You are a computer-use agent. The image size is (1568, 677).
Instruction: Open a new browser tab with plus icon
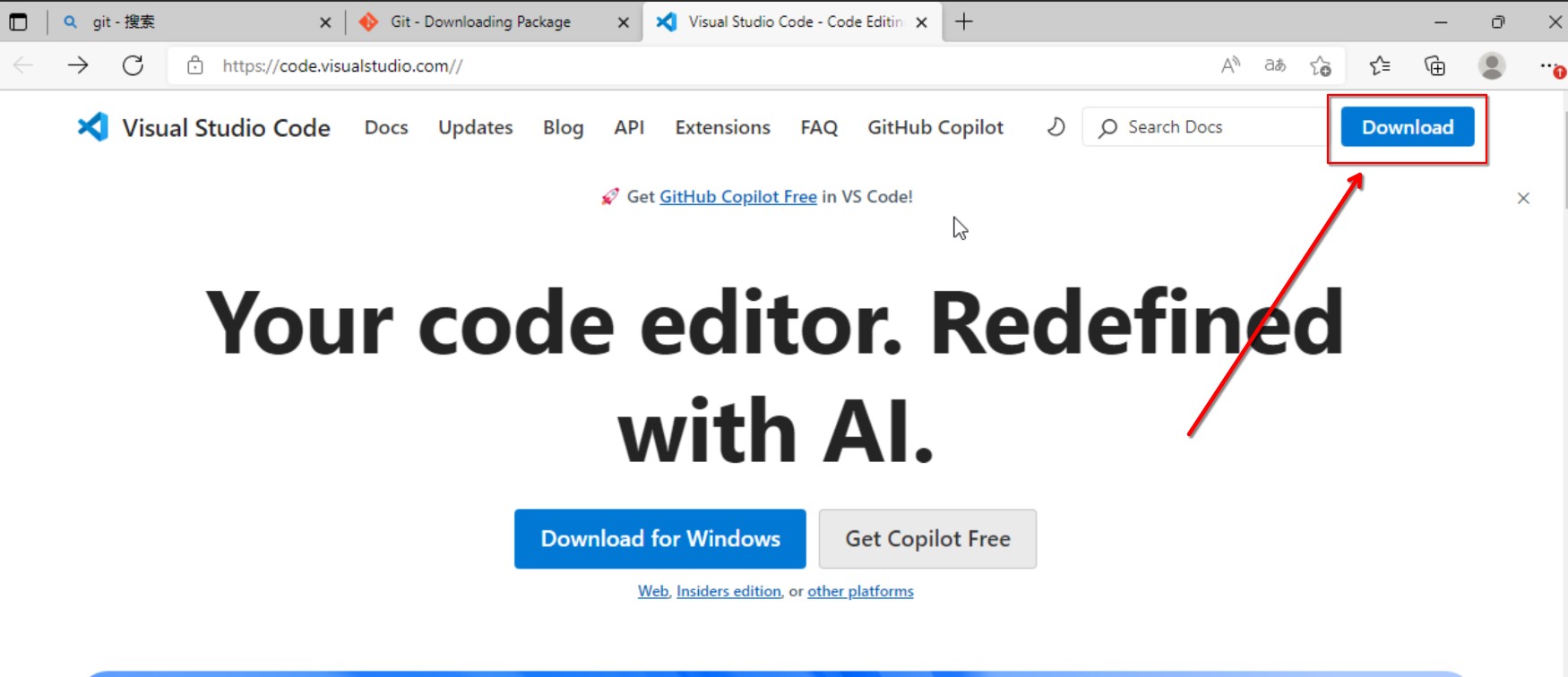click(964, 21)
